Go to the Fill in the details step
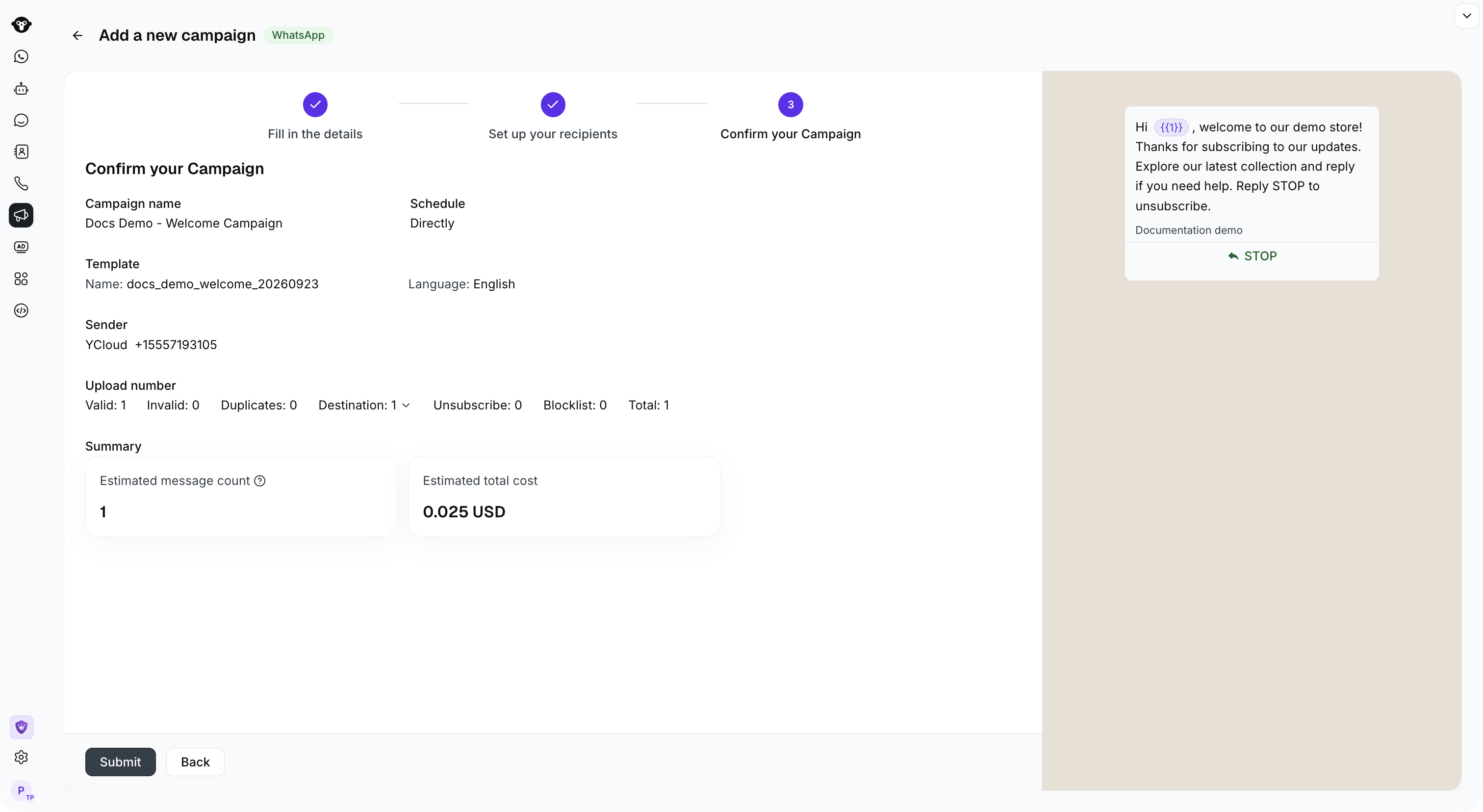The height and width of the screenshot is (812, 1483). (315, 117)
